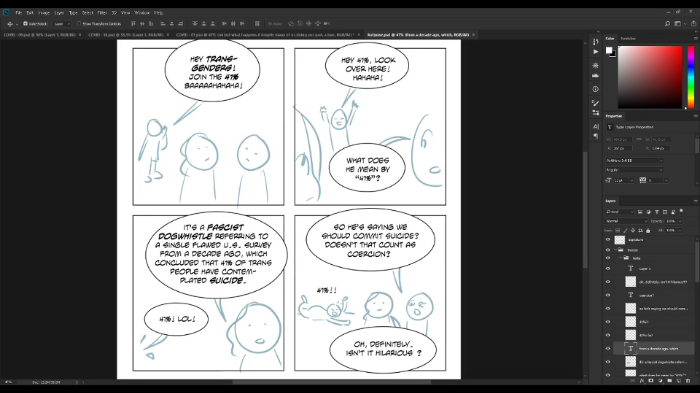This screenshot has width=700, height=393.
Task: Click the distribute spacing (three bars) icon
Action: (257, 24)
